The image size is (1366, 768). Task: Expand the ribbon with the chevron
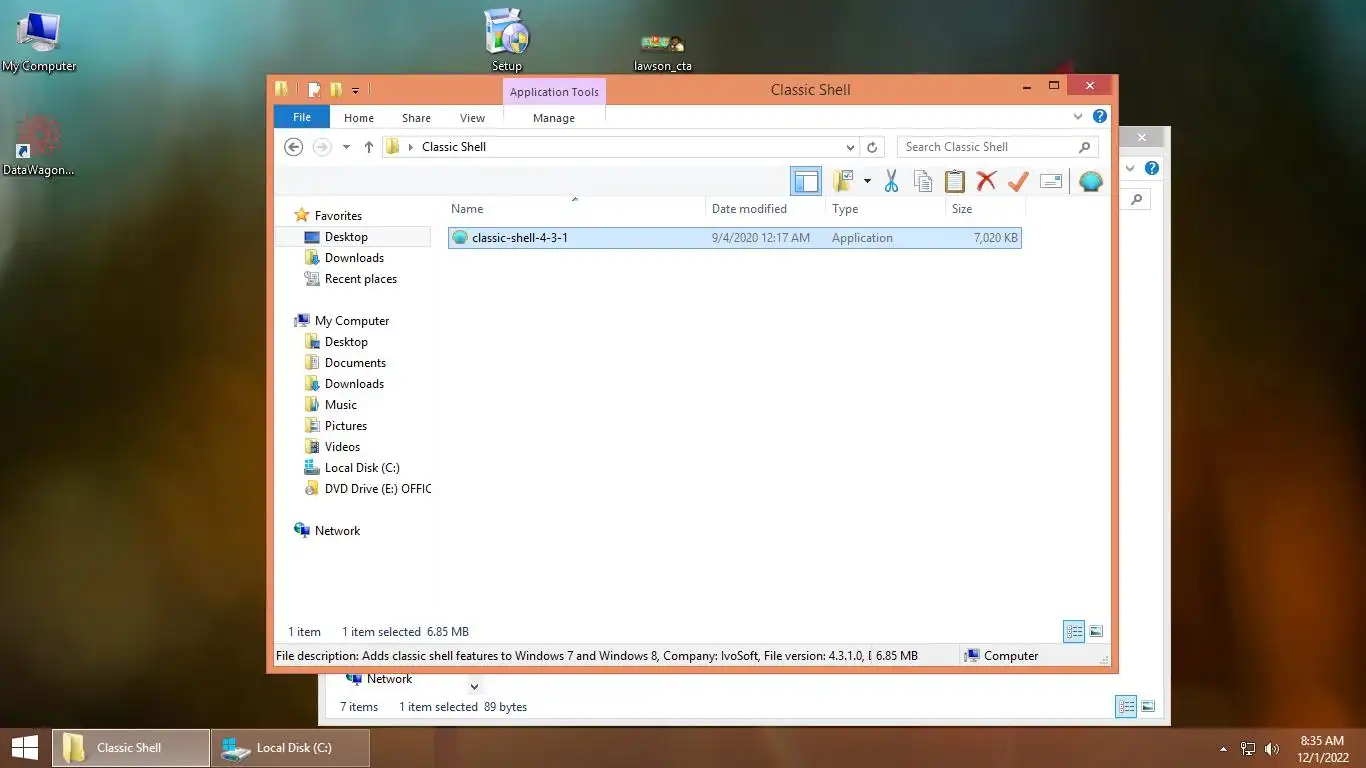pos(1078,117)
